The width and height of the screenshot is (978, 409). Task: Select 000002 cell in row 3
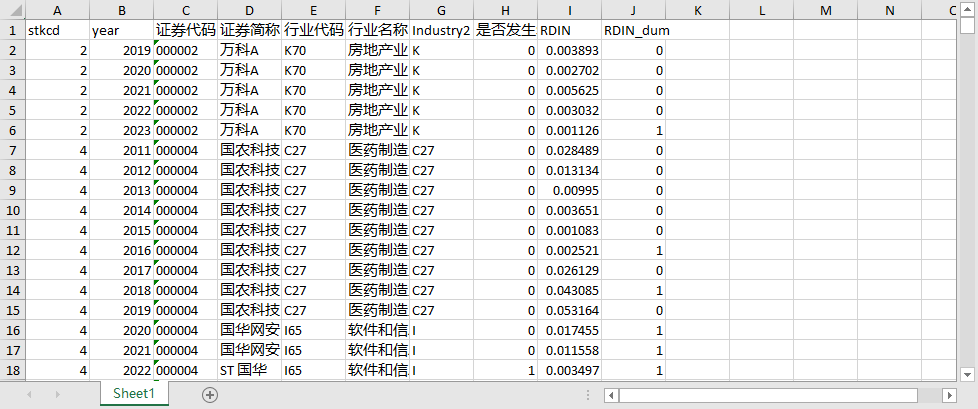pyautogui.click(x=186, y=70)
